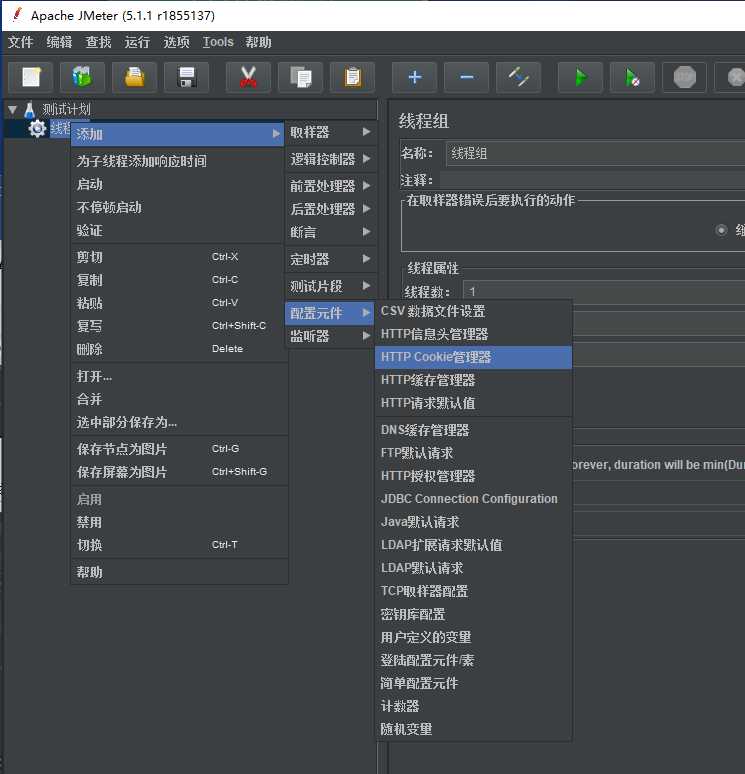The height and width of the screenshot is (774, 745).
Task: Select HTTP缓存管理器 entry
Action: [x=473, y=380]
